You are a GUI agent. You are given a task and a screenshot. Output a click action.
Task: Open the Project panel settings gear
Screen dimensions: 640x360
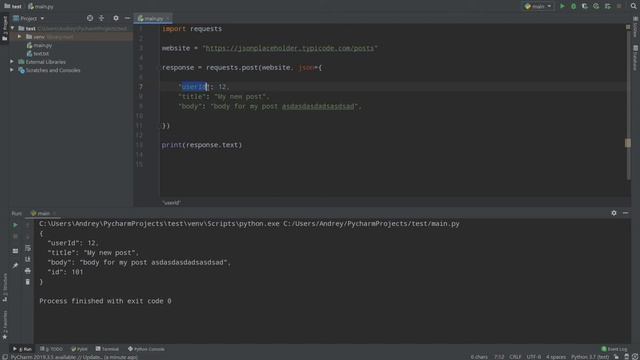coord(116,18)
